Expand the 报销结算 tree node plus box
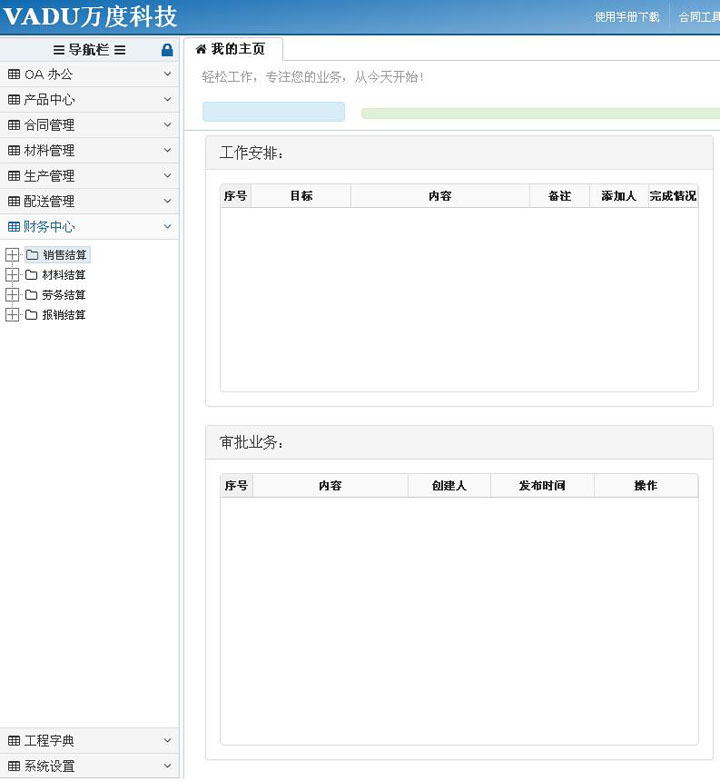 coord(12,315)
